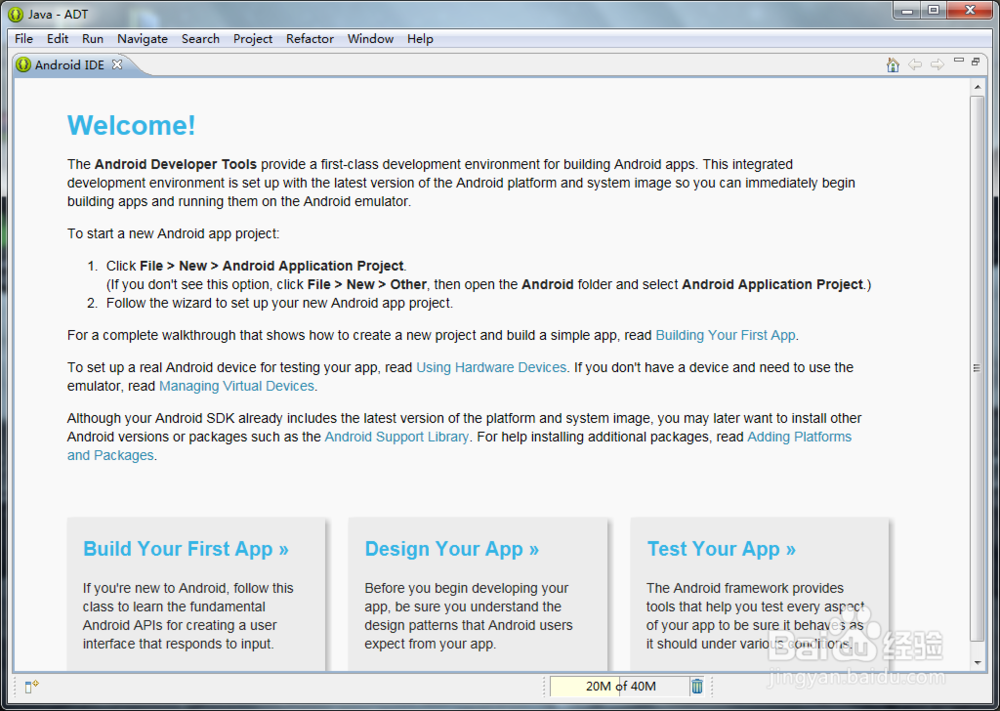Screen dimensions: 1000x711
Task: Click the text 'To start a new Android app project:'
Action: point(173,233)
